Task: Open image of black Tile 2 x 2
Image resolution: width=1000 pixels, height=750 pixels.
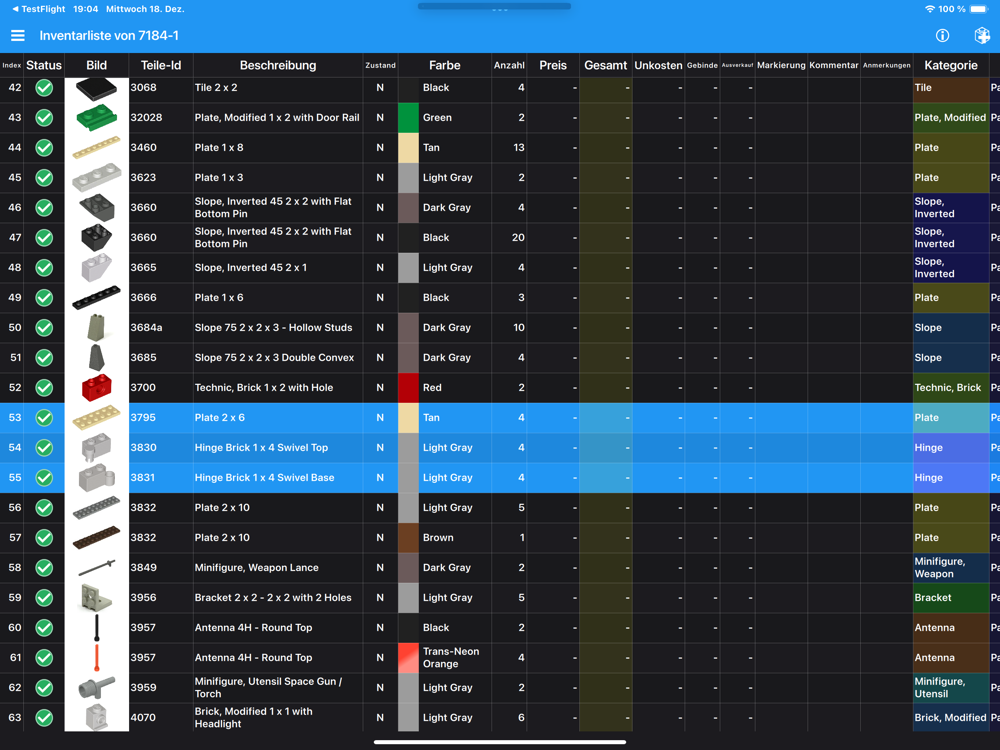Action: click(x=96, y=88)
